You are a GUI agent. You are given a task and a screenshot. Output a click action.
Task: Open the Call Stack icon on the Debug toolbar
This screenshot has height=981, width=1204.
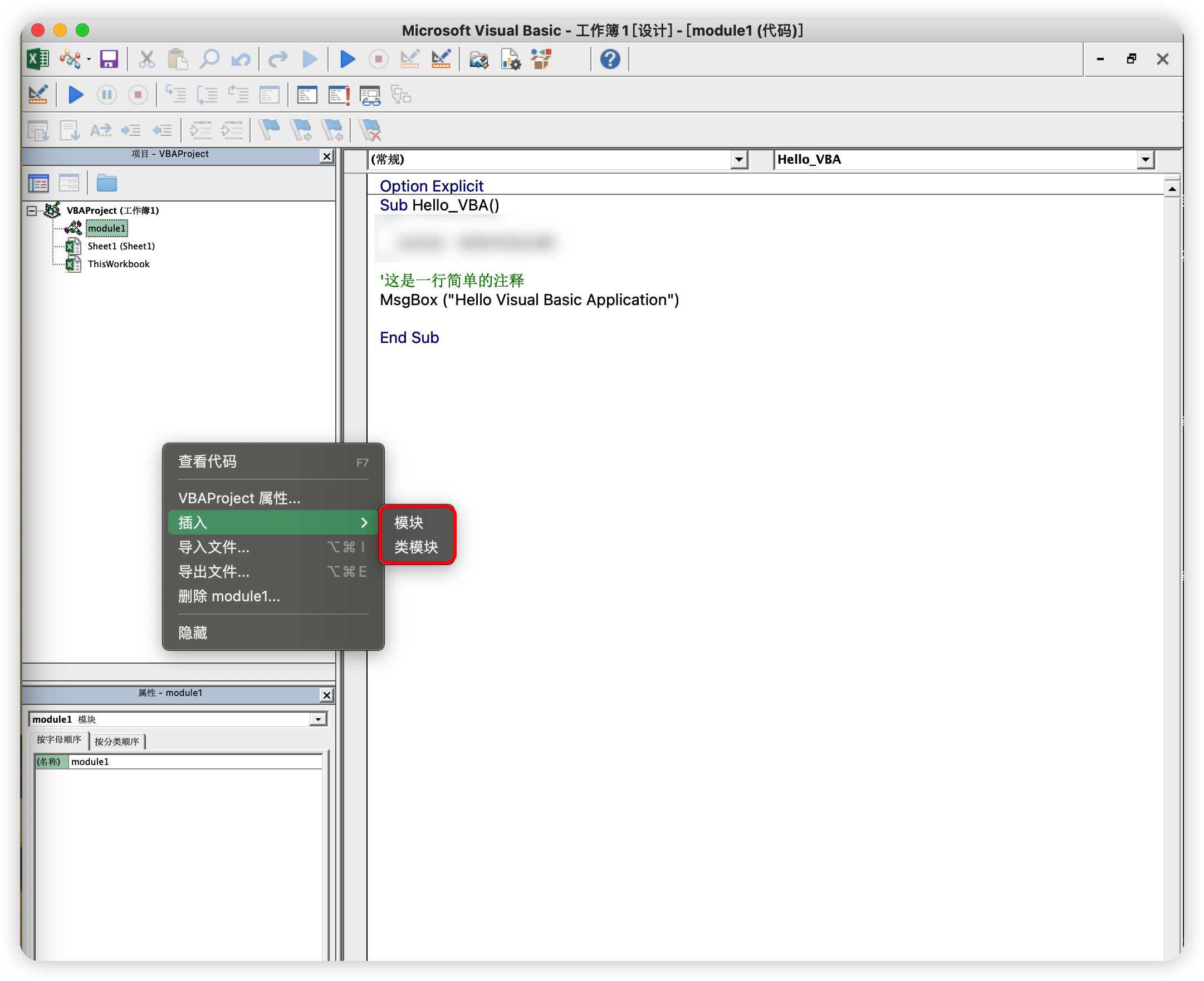pyautogui.click(x=401, y=95)
